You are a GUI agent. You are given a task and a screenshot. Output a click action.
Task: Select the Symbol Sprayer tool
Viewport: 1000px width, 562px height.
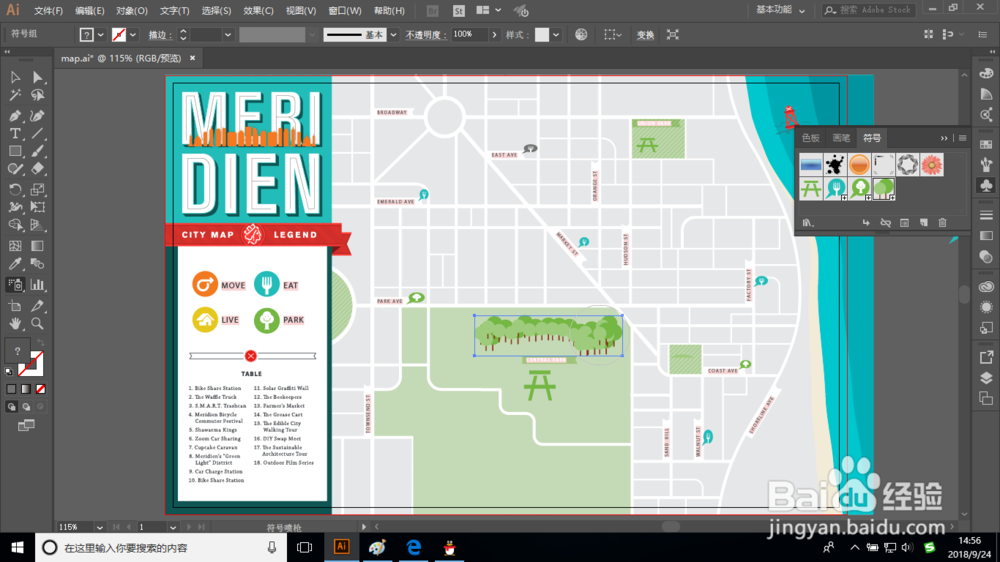point(15,285)
